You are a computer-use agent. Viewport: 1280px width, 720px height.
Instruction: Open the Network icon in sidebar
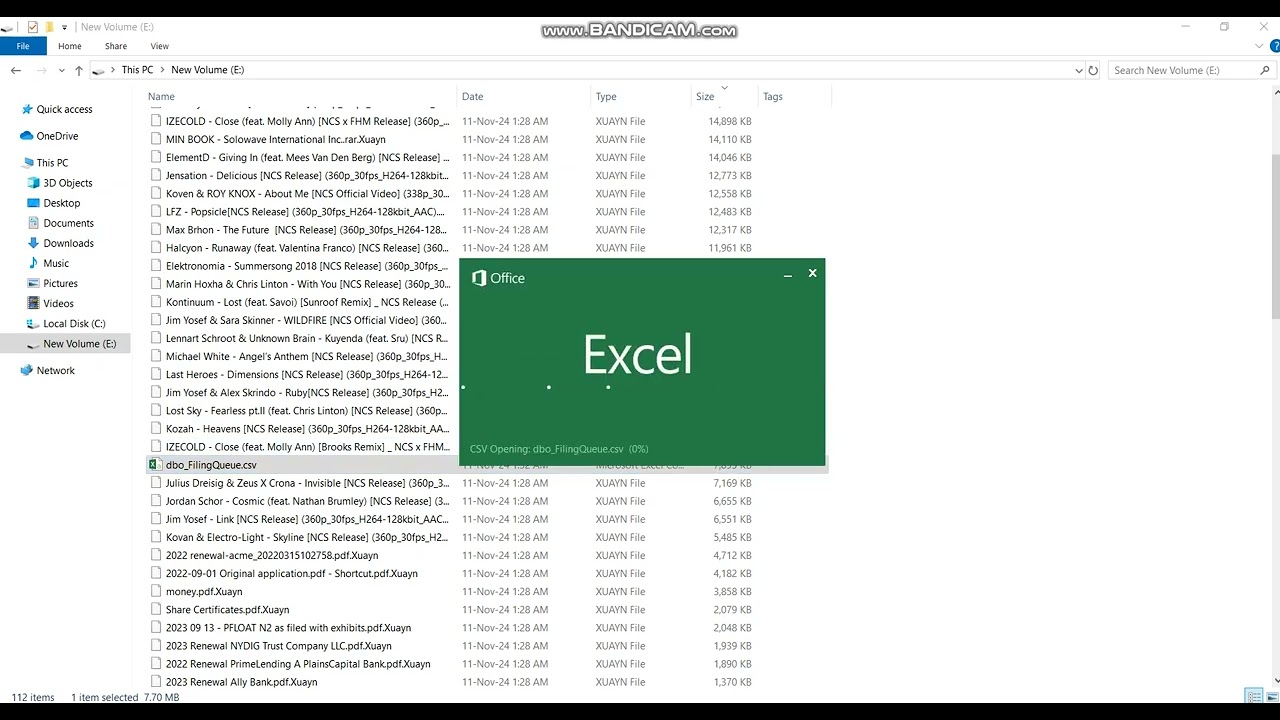pos(27,370)
